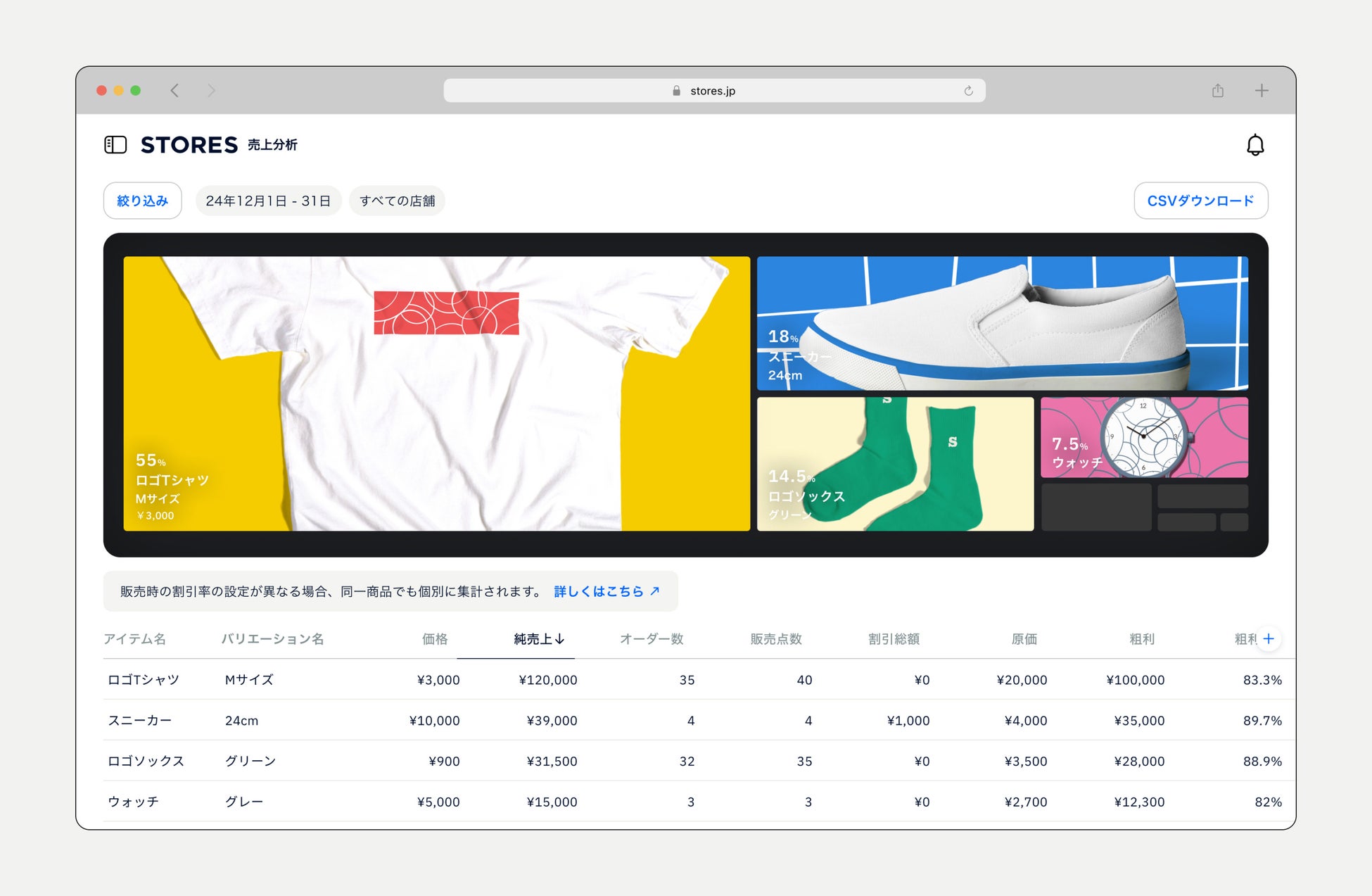Click browser back arrow

tap(174, 90)
